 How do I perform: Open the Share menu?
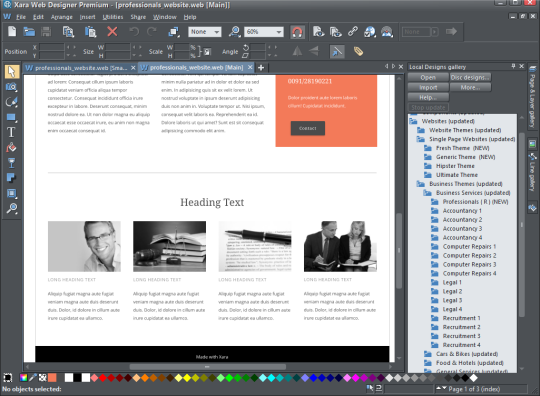point(138,17)
